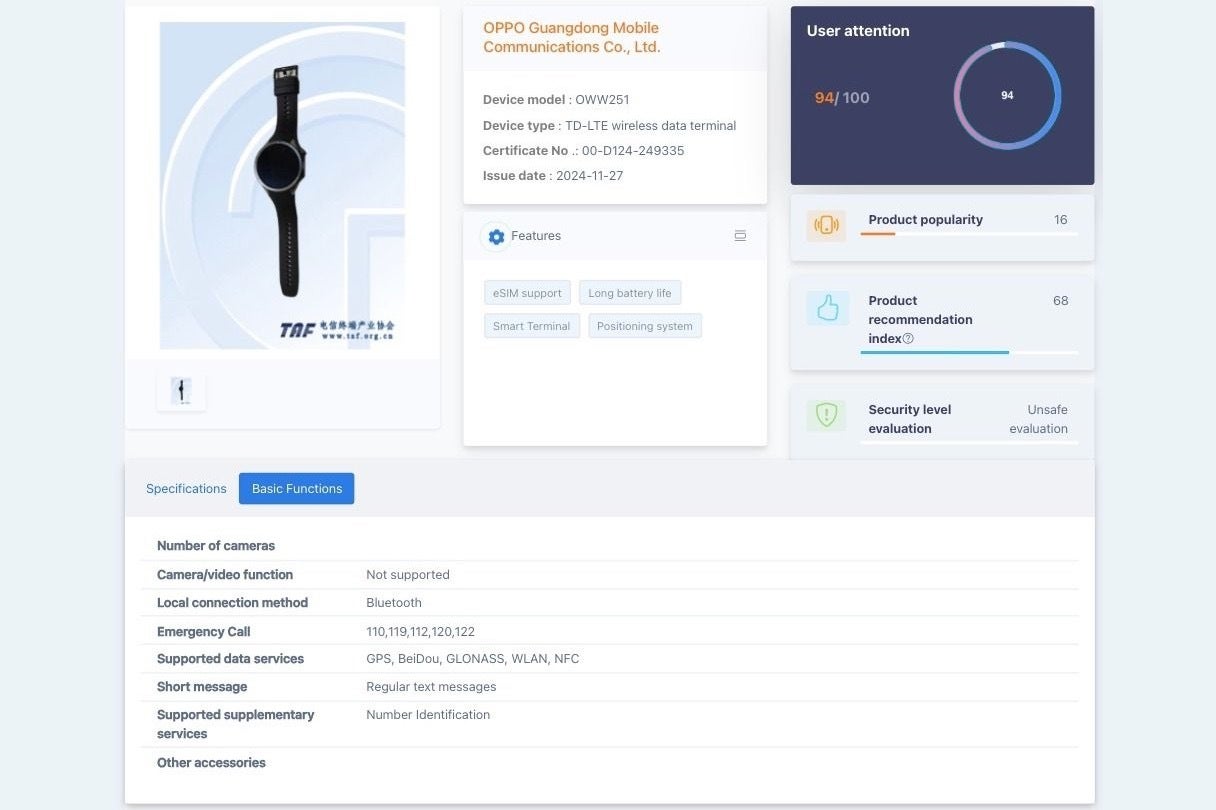Open the Basic Functions tab

297,489
